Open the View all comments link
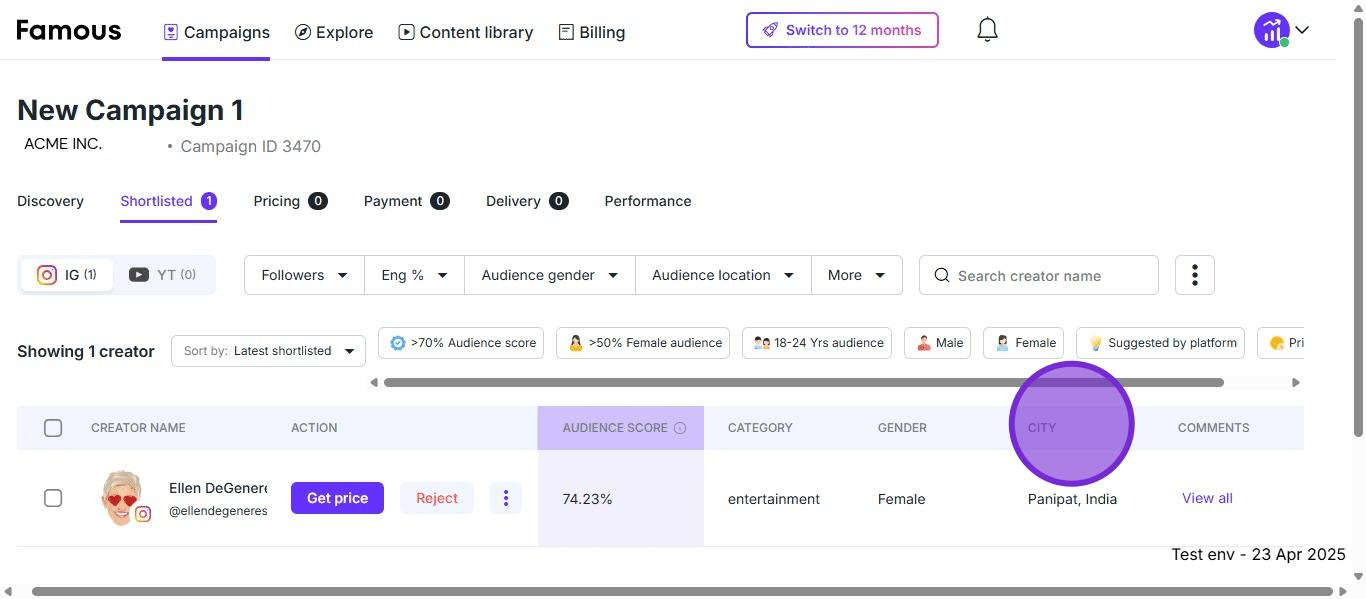Viewport: 1366px width, 599px height. 1207,498
